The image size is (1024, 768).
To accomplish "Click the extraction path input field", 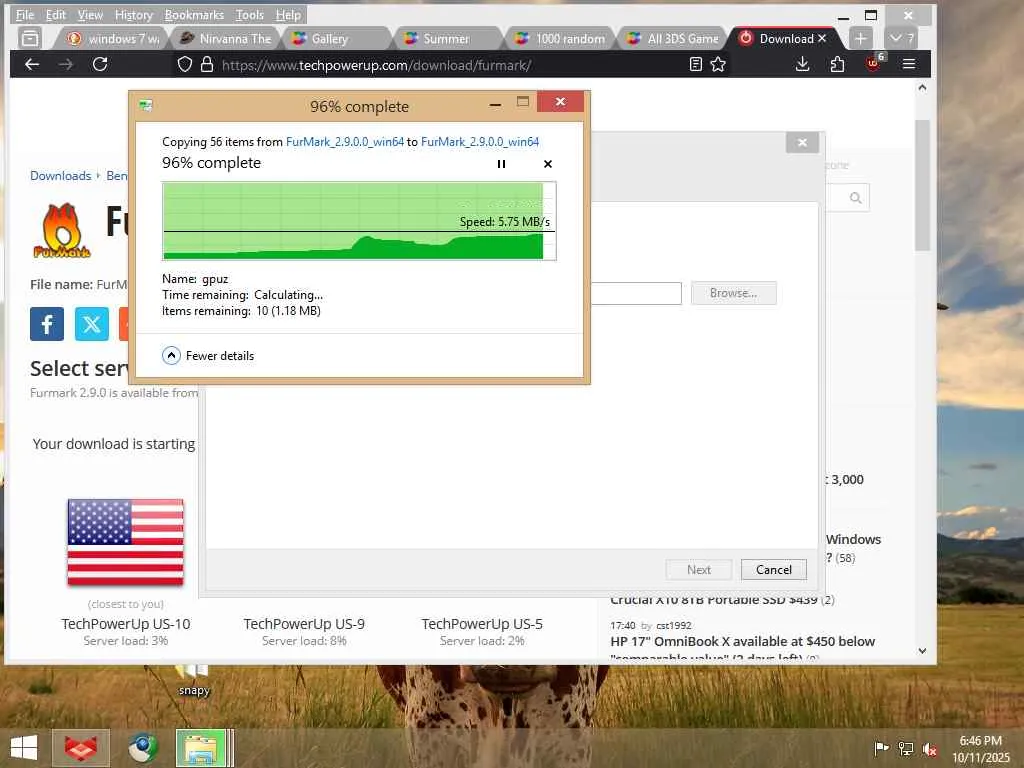I will 636,293.
